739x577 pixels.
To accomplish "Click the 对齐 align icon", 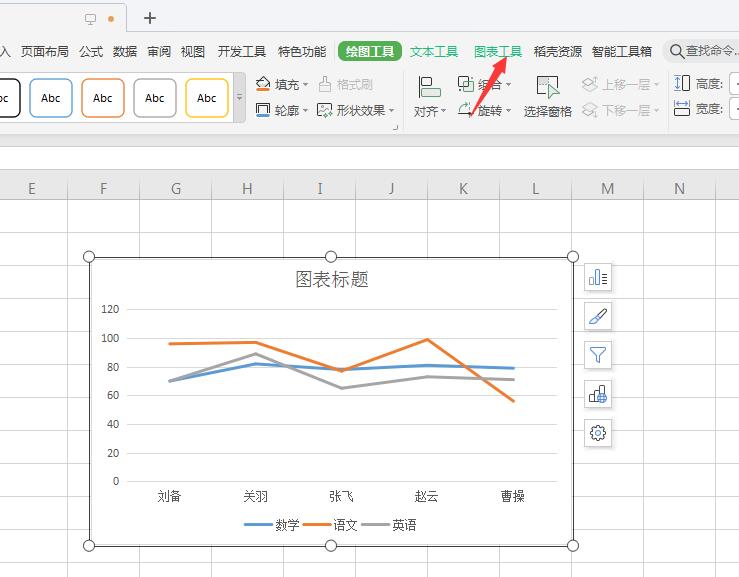I will [x=429, y=88].
